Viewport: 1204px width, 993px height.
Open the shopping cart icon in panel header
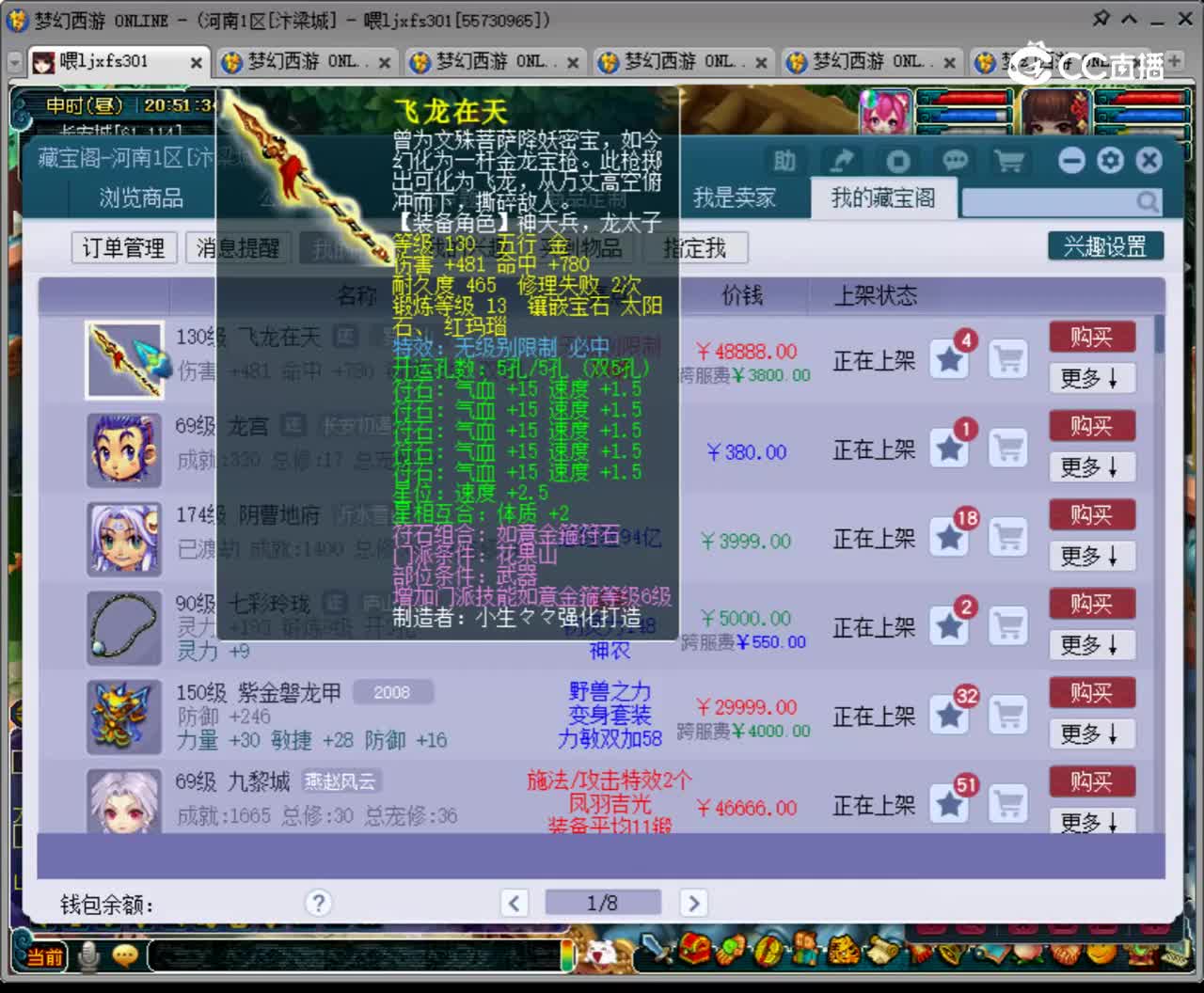[x=1008, y=160]
